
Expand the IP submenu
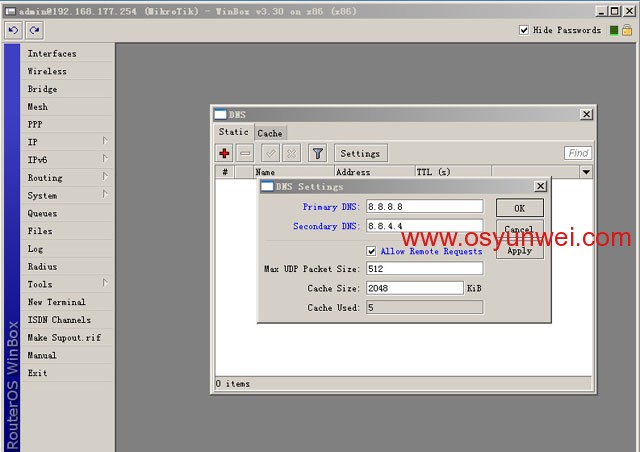coord(105,141)
